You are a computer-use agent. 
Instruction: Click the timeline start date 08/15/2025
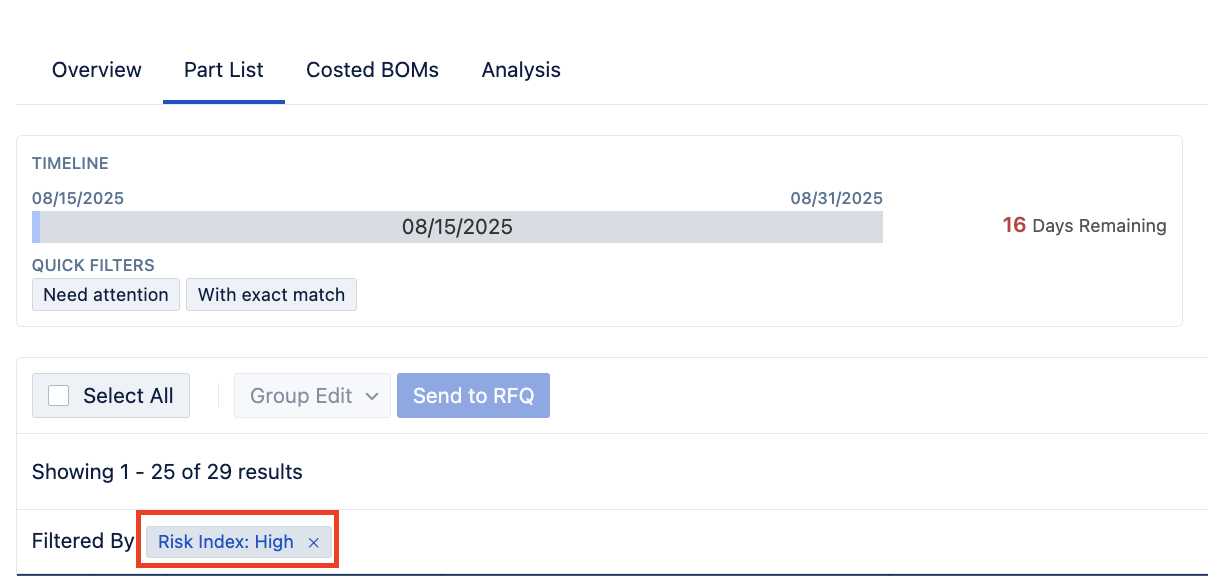click(x=78, y=198)
